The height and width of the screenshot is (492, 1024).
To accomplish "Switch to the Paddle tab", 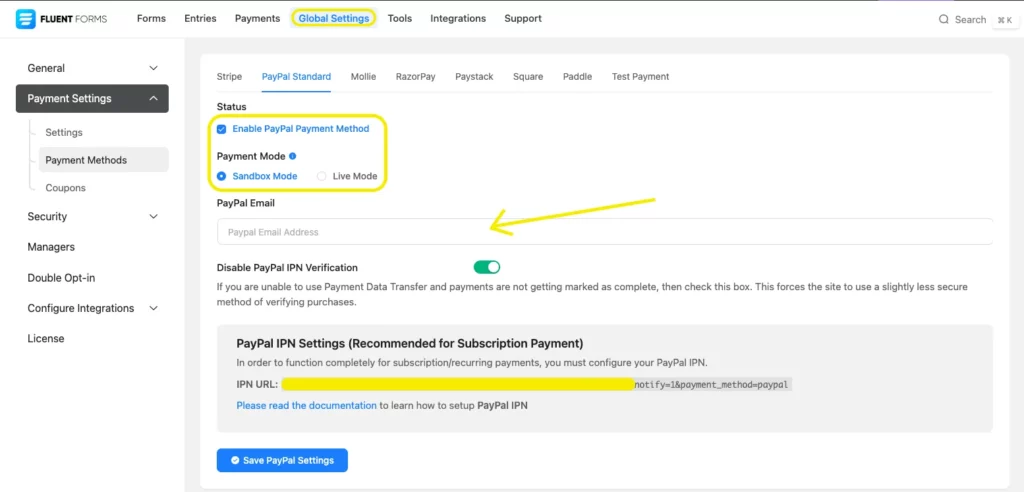I will [x=577, y=76].
